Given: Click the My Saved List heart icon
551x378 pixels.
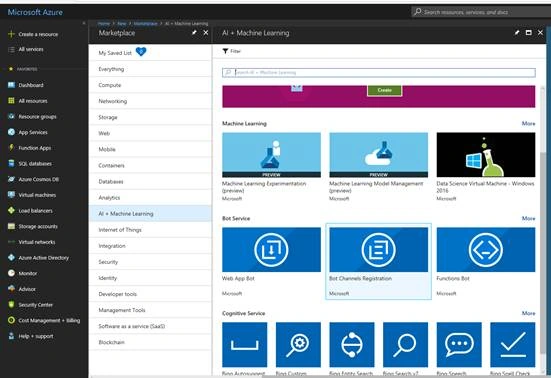Looking at the screenshot, I should pyautogui.click(x=141, y=52).
